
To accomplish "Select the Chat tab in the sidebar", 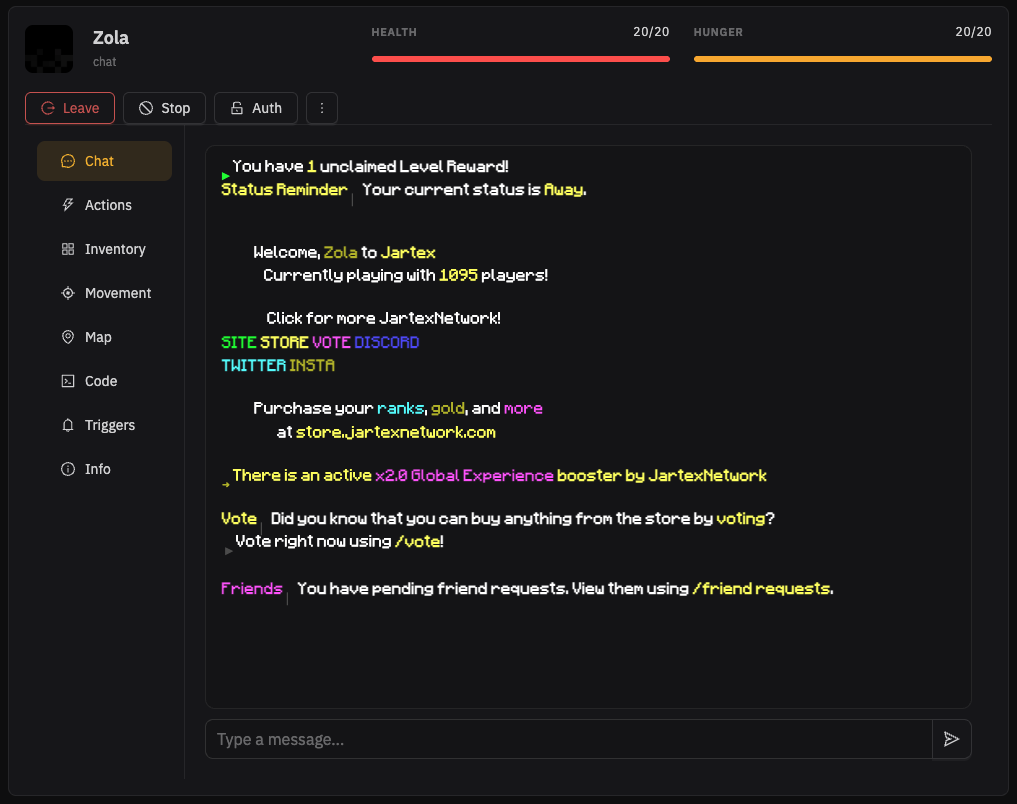I will pos(104,161).
